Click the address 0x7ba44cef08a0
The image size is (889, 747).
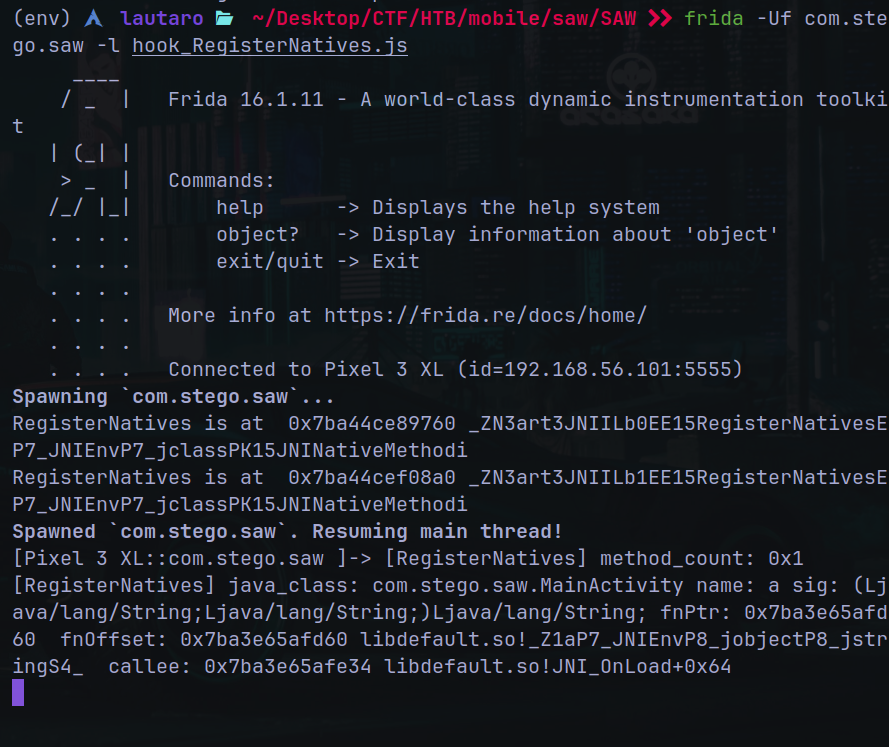[371, 478]
